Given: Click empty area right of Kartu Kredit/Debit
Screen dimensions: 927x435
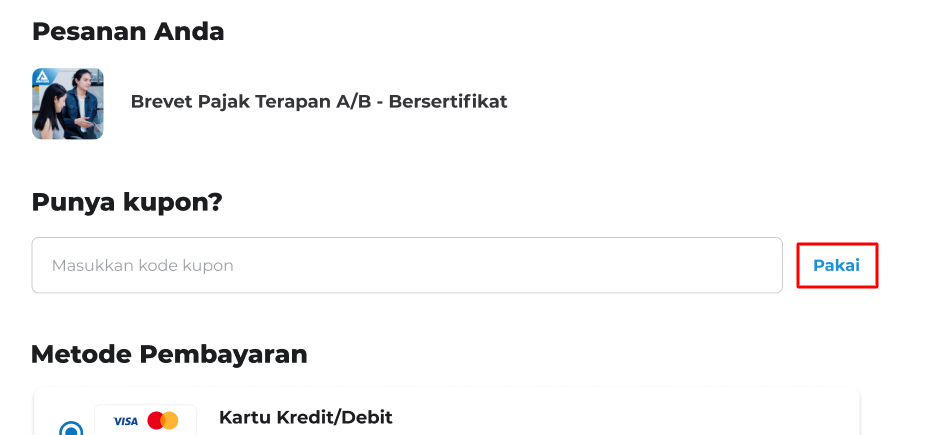Looking at the screenshot, I should [620, 417].
